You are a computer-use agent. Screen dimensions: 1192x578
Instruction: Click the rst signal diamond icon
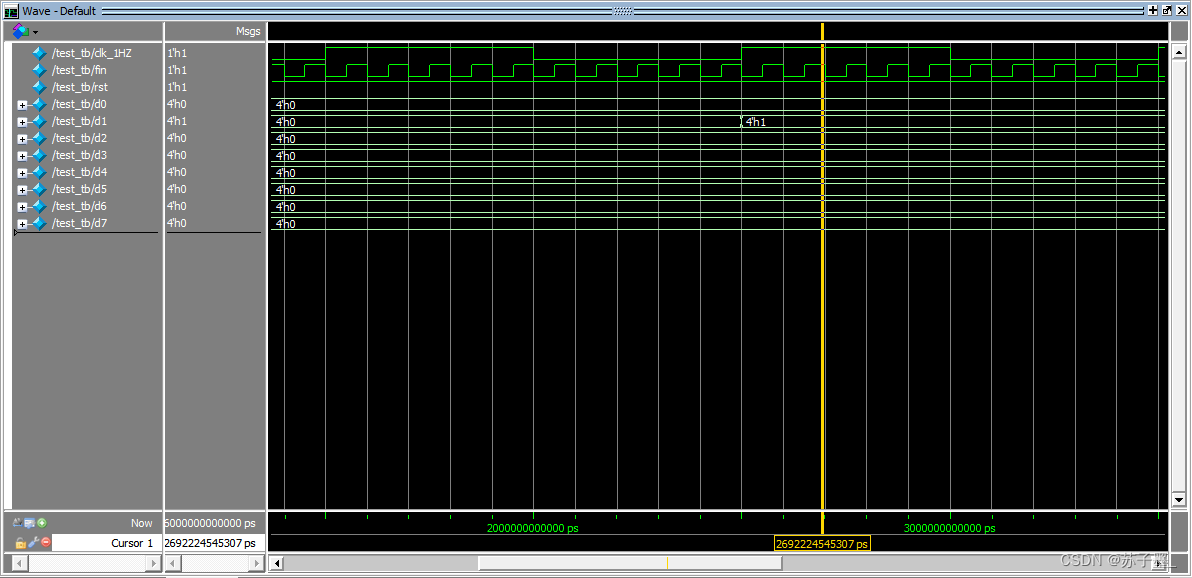40,87
